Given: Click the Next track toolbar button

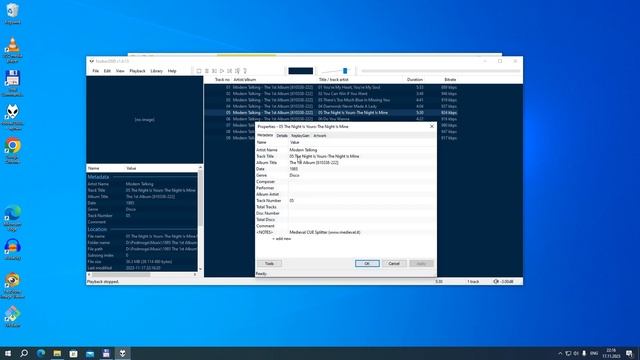Looking at the screenshot, I should tap(230, 71).
